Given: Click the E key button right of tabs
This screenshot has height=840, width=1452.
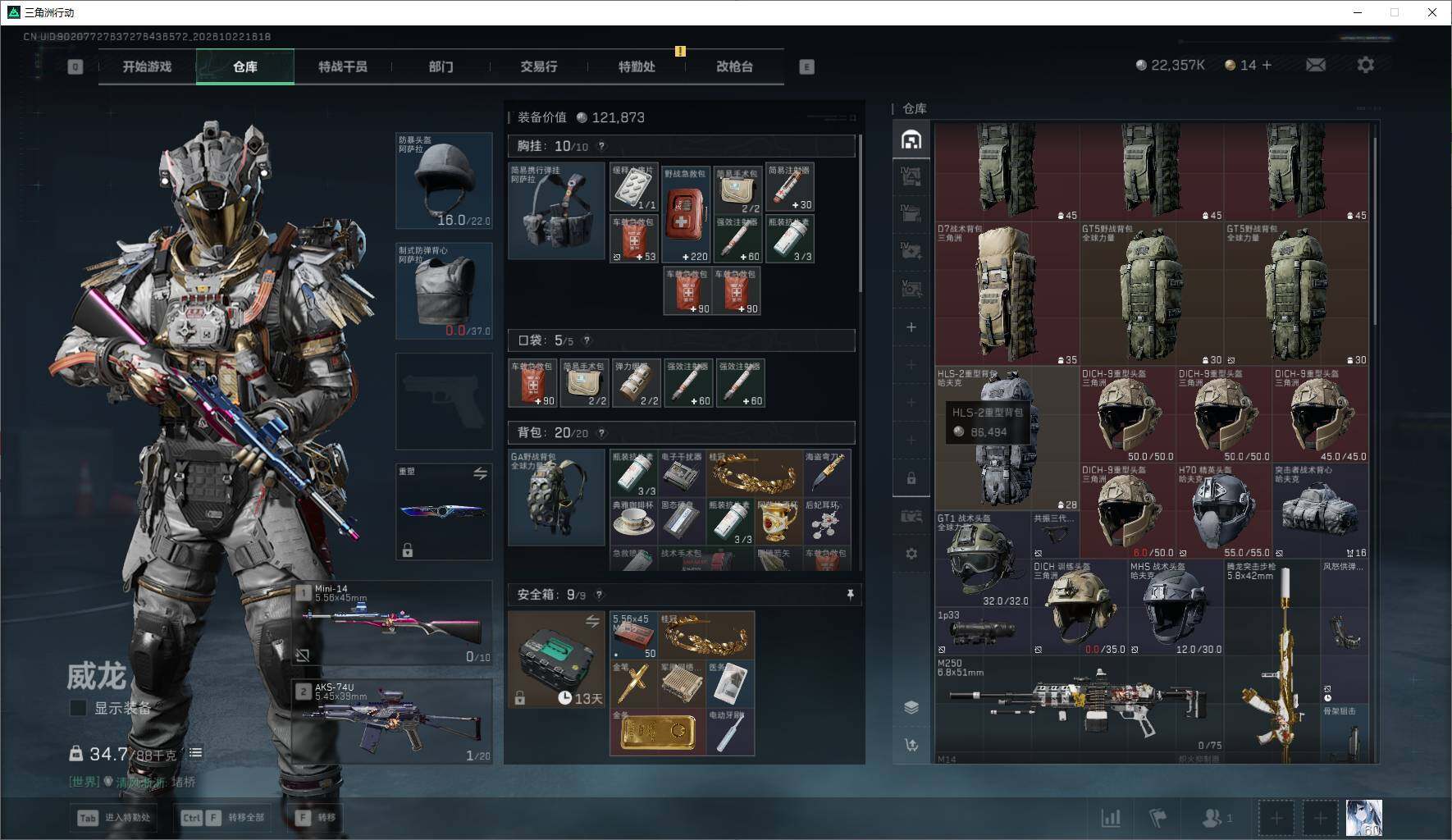Looking at the screenshot, I should 806,66.
